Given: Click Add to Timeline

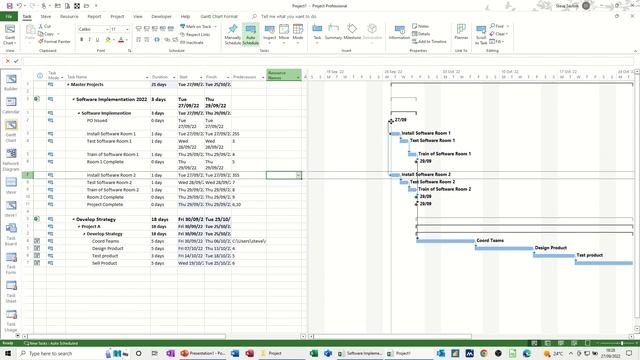Looking at the screenshot, I should point(429,42).
